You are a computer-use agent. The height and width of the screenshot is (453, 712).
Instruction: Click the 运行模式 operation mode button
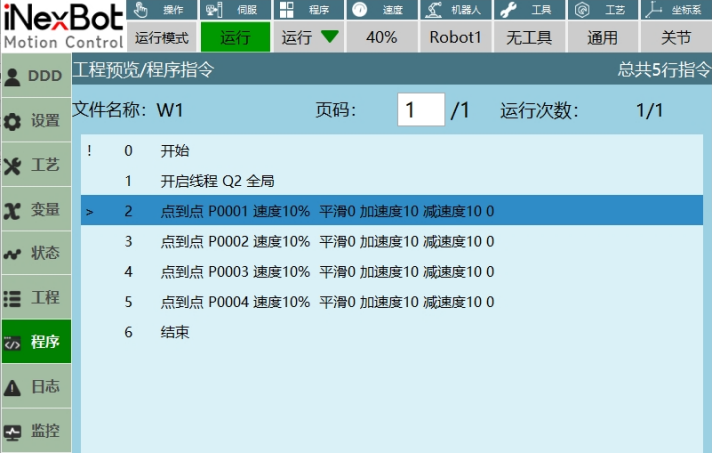163,37
